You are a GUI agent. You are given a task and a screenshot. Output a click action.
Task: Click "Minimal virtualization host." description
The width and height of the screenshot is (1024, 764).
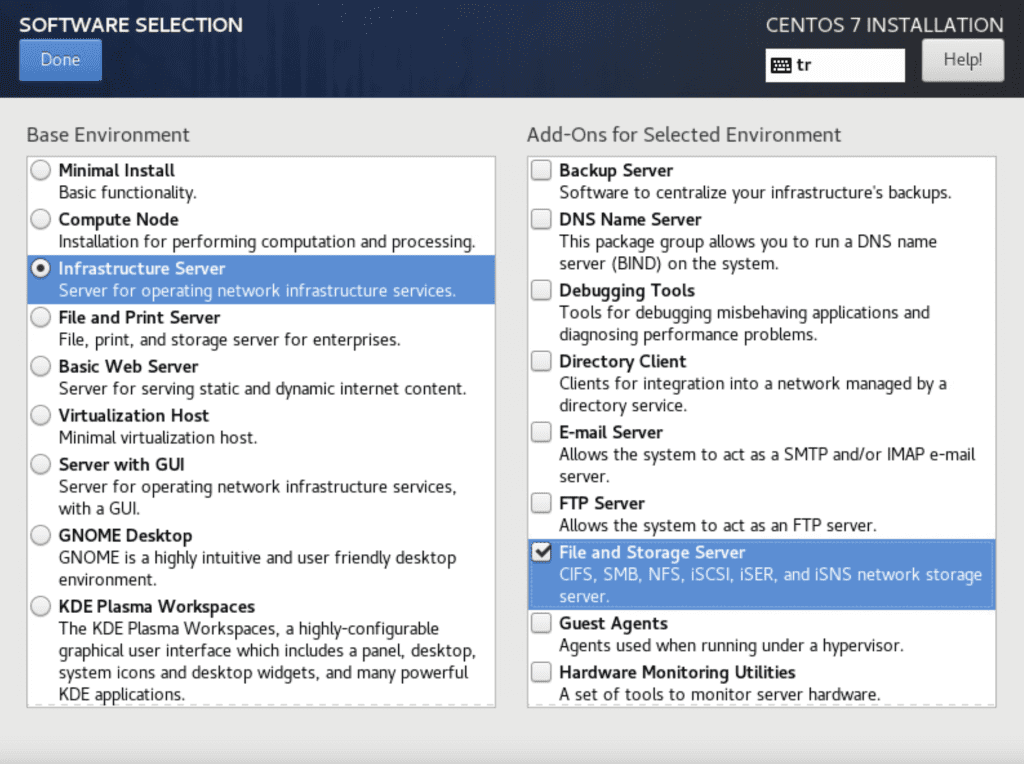click(x=158, y=438)
